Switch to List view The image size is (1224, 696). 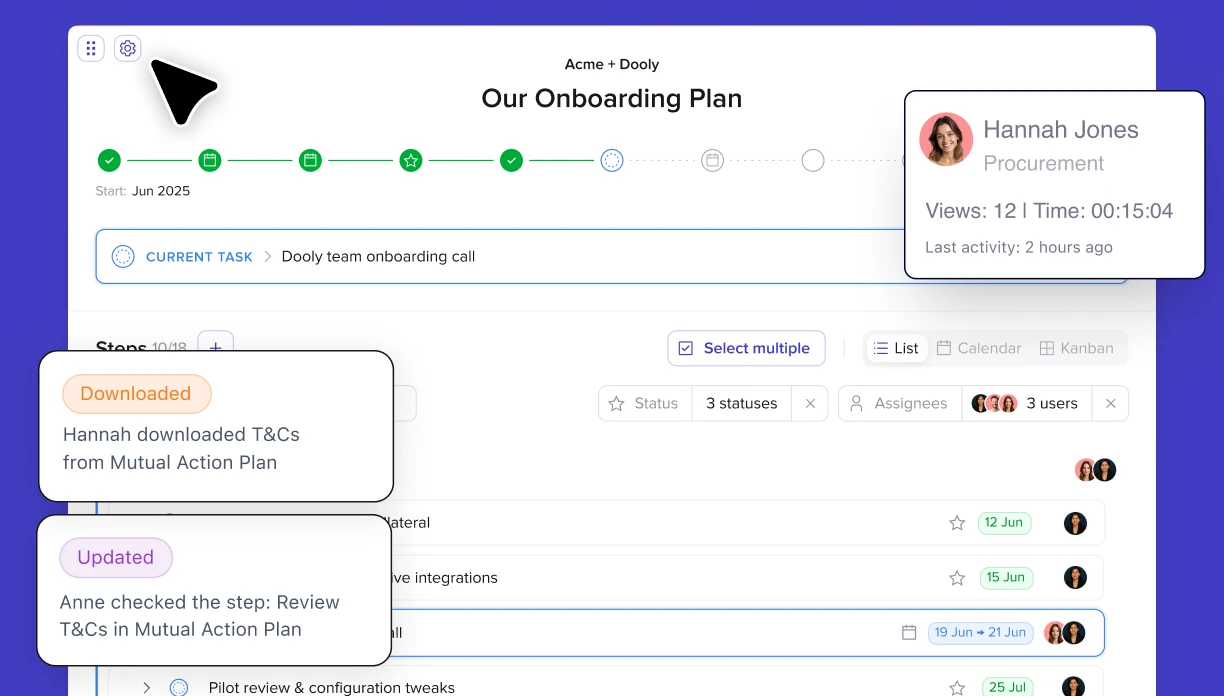coord(896,348)
